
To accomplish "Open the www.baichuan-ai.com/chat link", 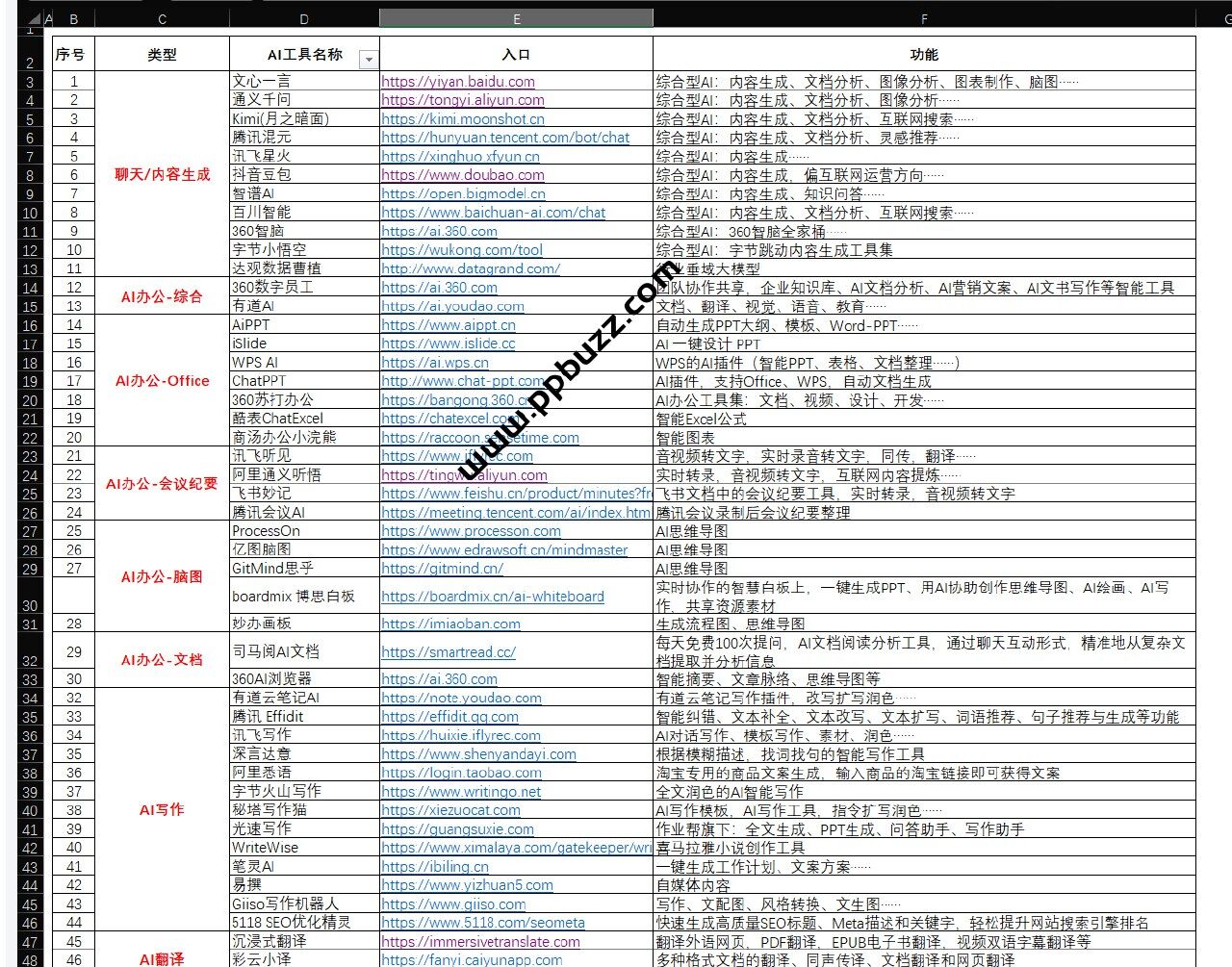I will tap(494, 213).
